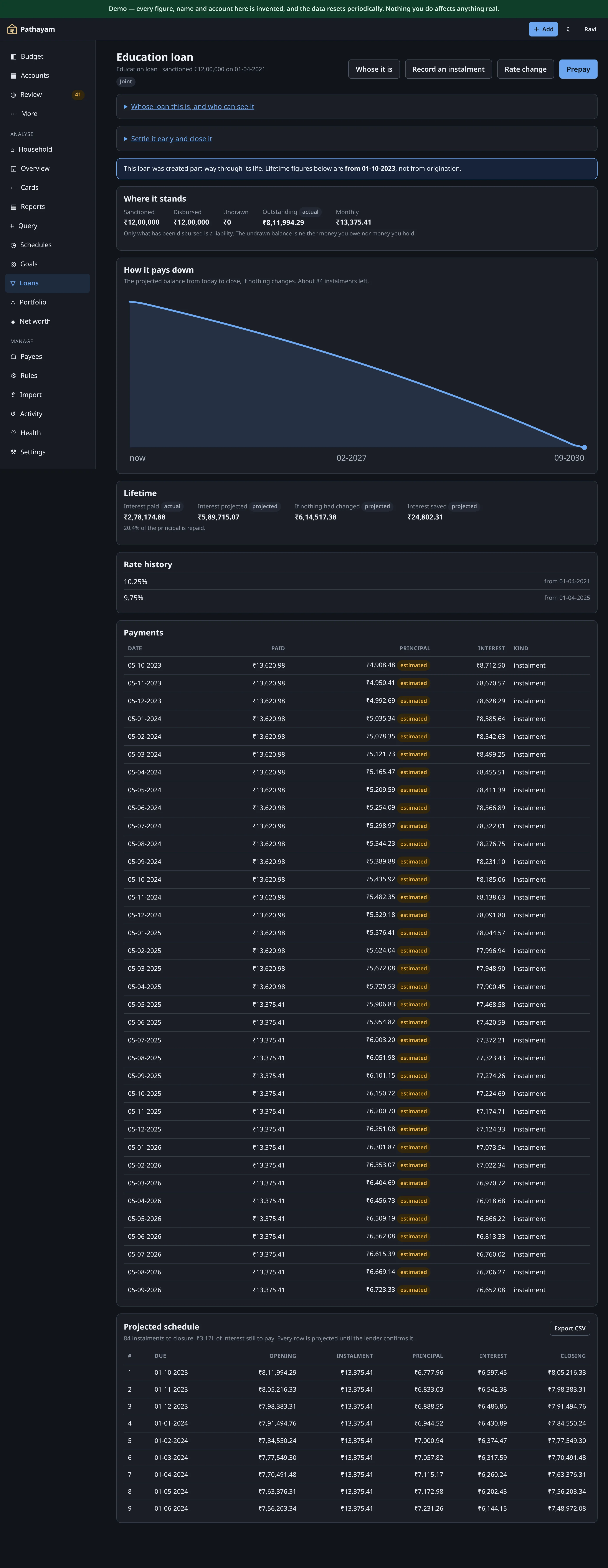The height and width of the screenshot is (1568, 608).
Task: Click the More ellipsis icon in sidebar
Action: (13, 114)
